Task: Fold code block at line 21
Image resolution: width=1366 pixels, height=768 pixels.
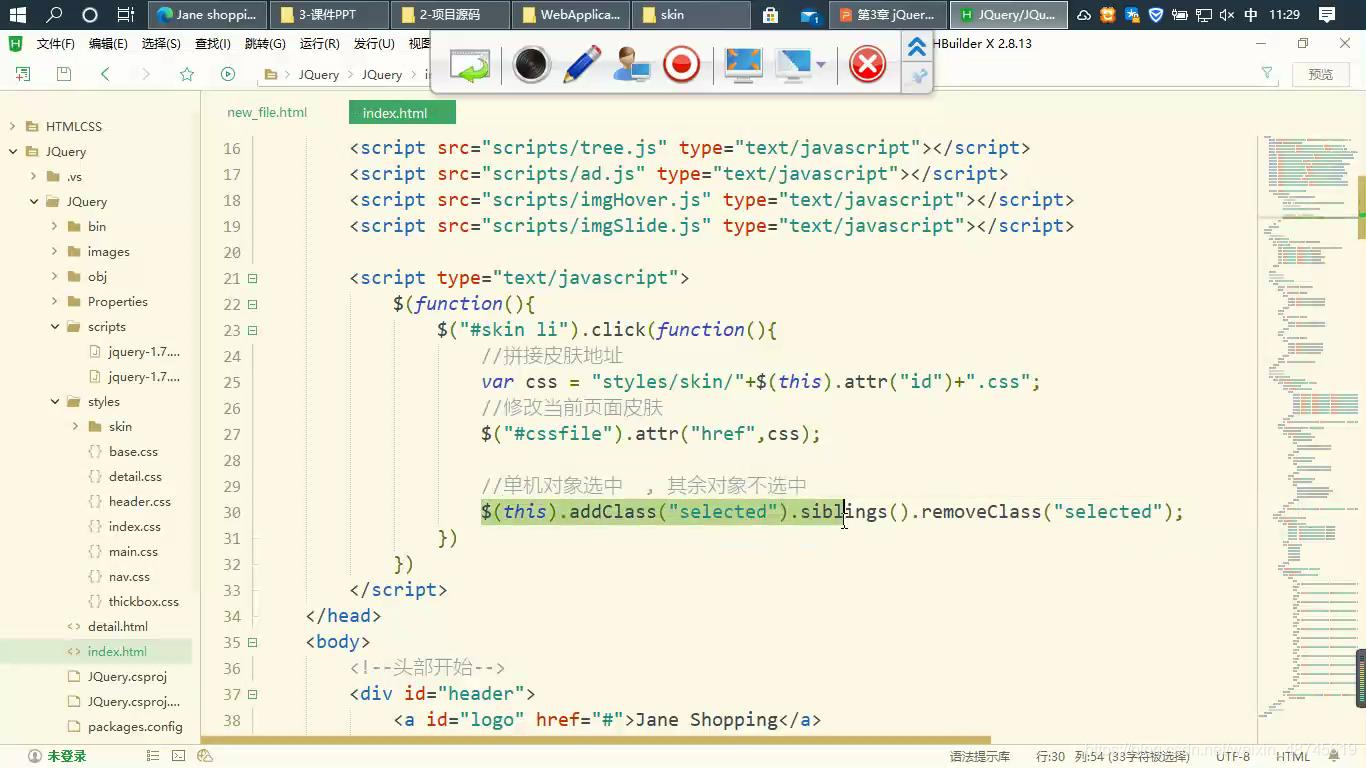Action: (252, 278)
